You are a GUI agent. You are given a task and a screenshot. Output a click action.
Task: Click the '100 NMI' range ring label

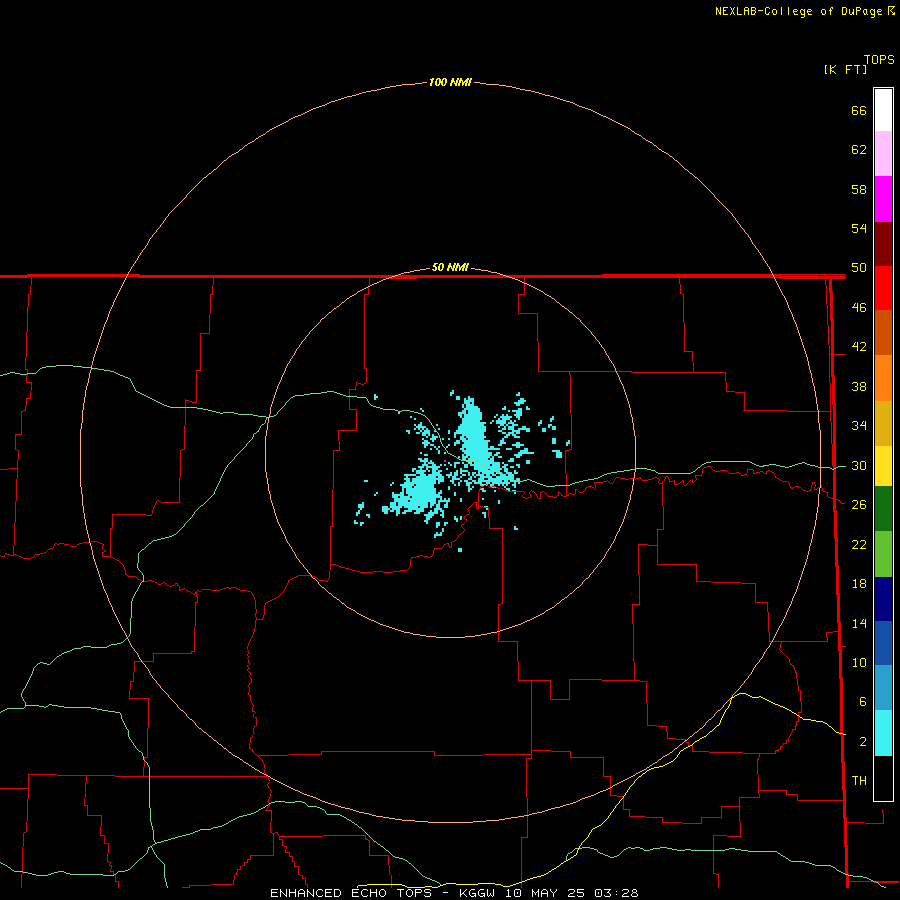point(450,83)
